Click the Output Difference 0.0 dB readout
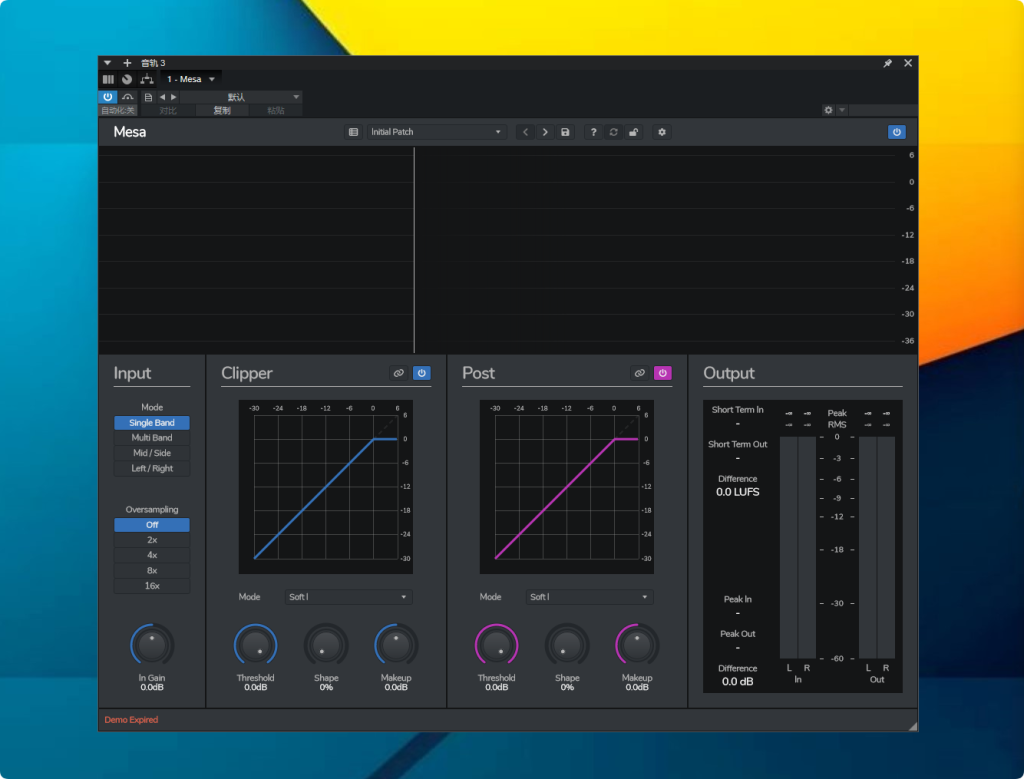 pos(737,681)
